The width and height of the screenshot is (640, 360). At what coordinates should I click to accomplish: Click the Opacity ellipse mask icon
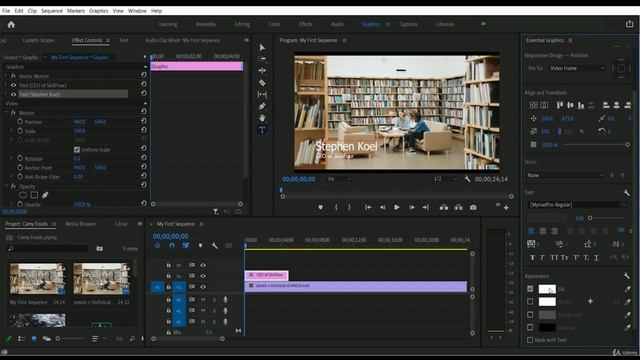tap(23, 195)
